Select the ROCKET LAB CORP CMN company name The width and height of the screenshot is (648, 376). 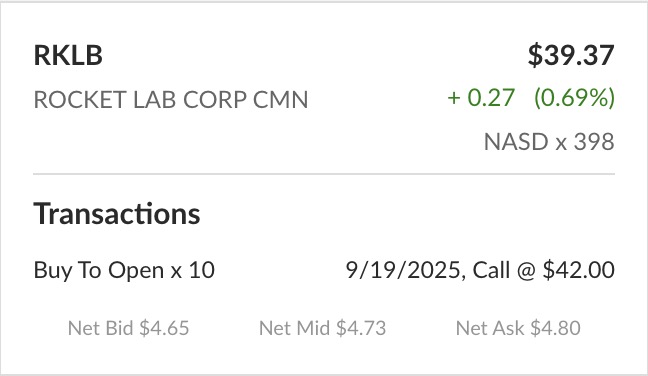pos(171,100)
